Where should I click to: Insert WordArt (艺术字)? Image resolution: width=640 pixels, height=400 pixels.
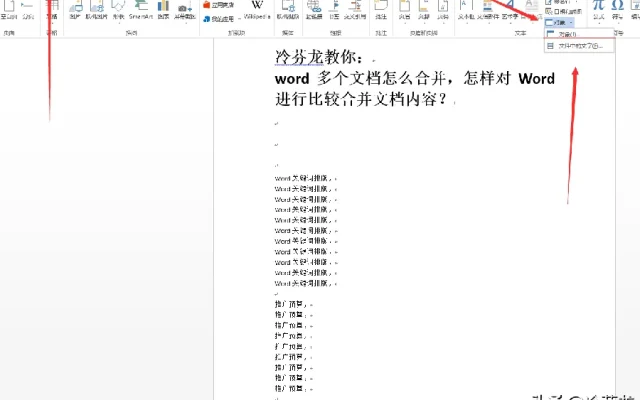(510, 10)
